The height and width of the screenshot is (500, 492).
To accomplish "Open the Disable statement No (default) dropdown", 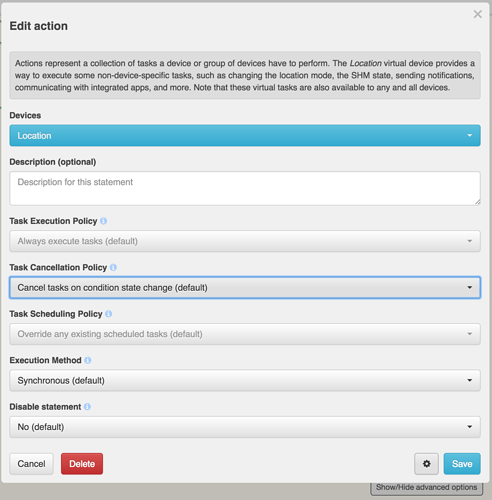I will (245, 427).
